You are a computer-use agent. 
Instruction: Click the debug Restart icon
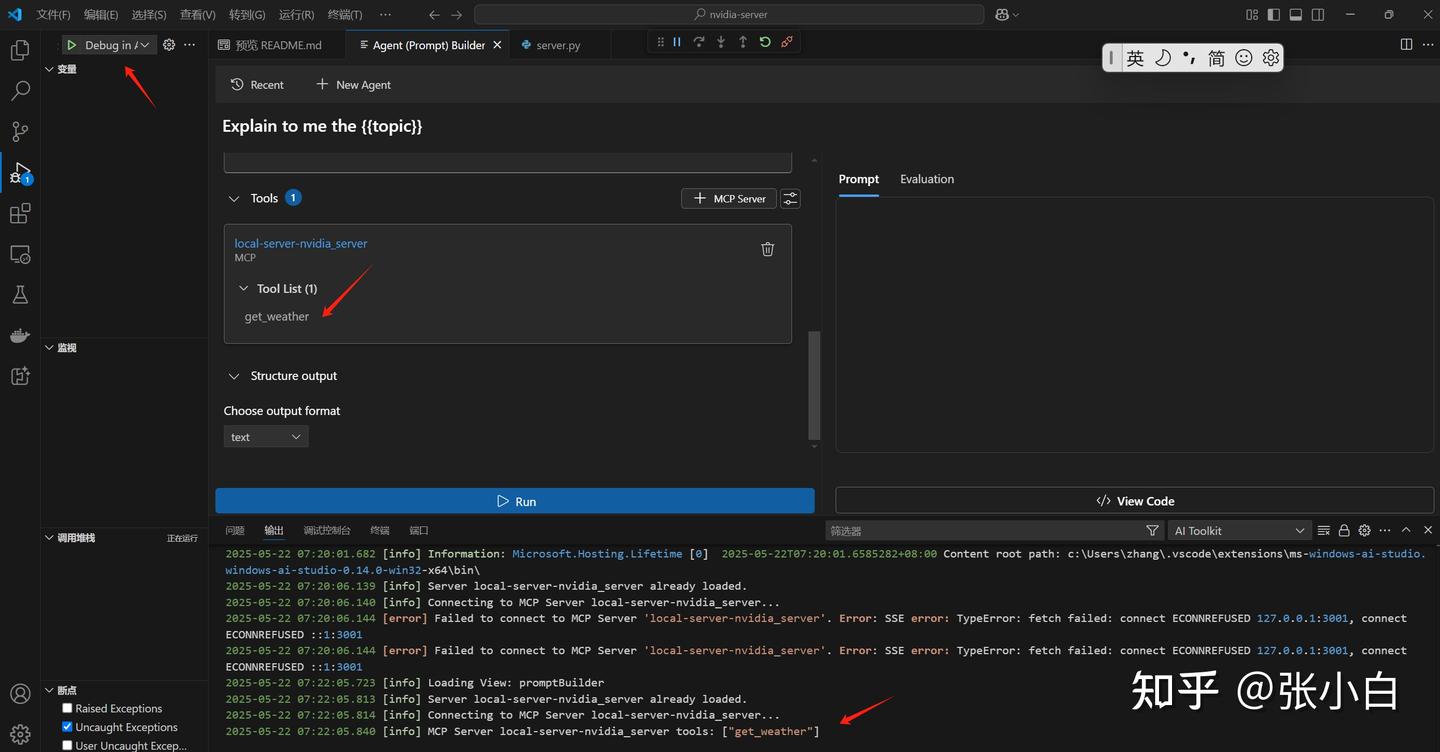click(765, 42)
